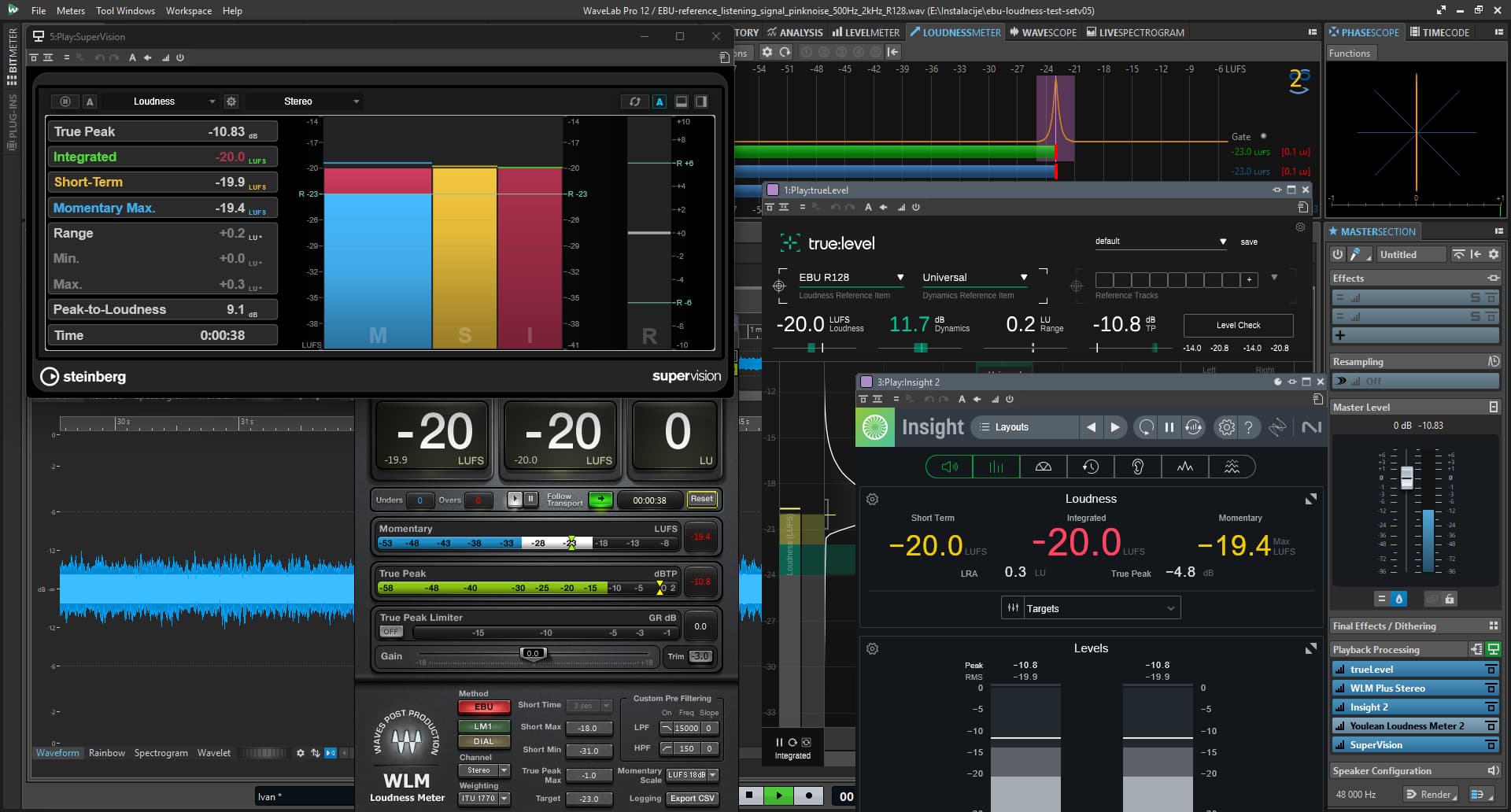Viewport: 1511px width, 812px height.
Task: Select Insight 2 in Playback Processing
Action: (x=1415, y=707)
